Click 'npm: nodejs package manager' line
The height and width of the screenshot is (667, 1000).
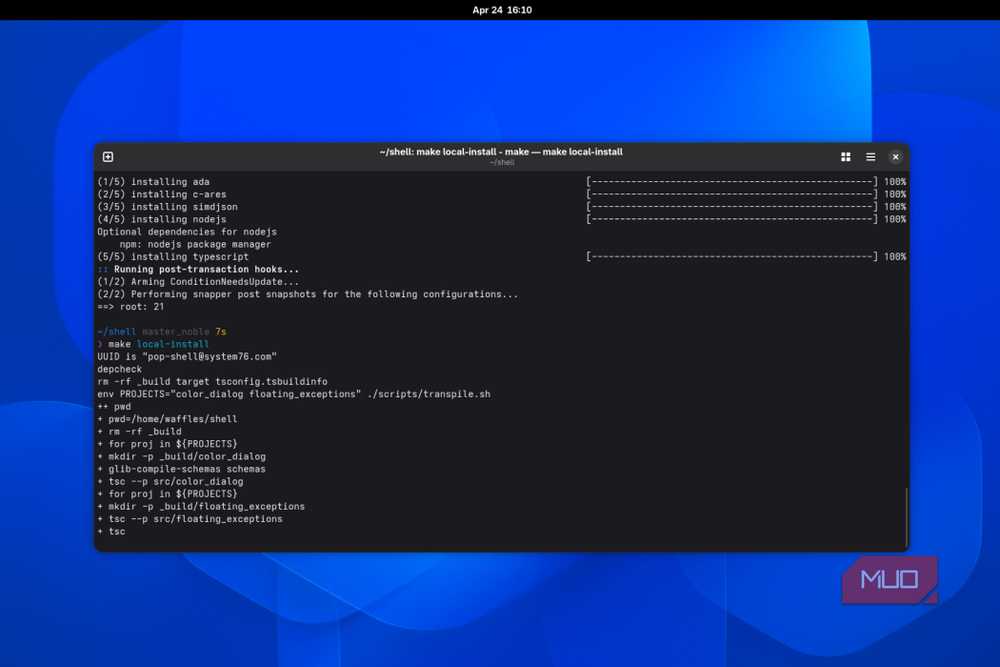tap(195, 244)
